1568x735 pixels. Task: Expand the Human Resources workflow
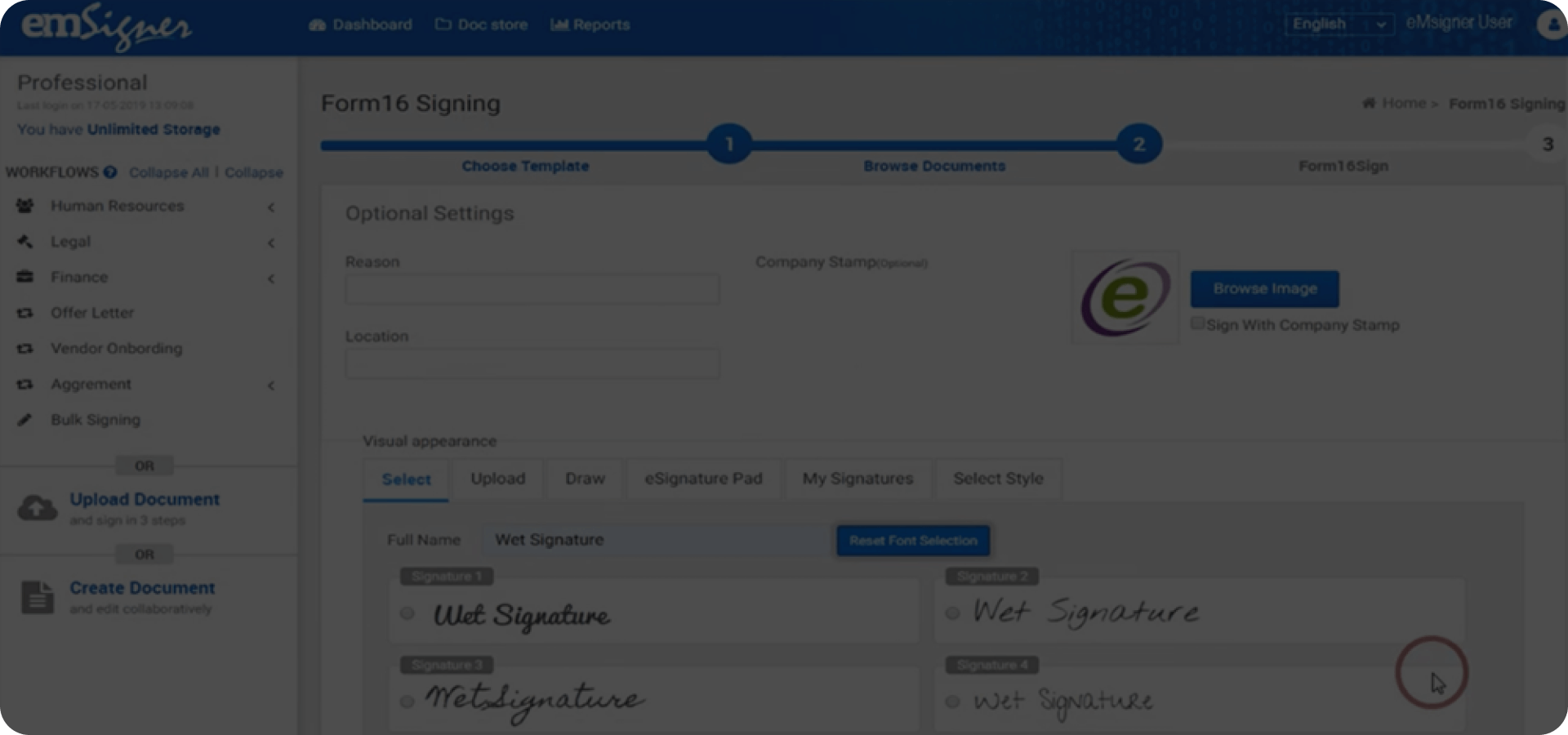click(x=270, y=207)
